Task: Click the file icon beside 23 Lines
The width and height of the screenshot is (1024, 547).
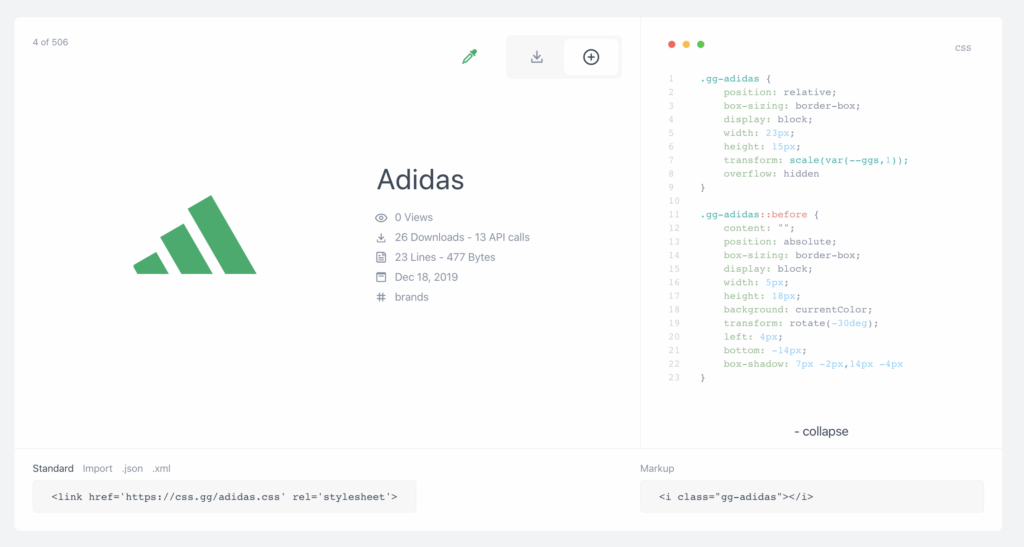Action: pyautogui.click(x=381, y=257)
